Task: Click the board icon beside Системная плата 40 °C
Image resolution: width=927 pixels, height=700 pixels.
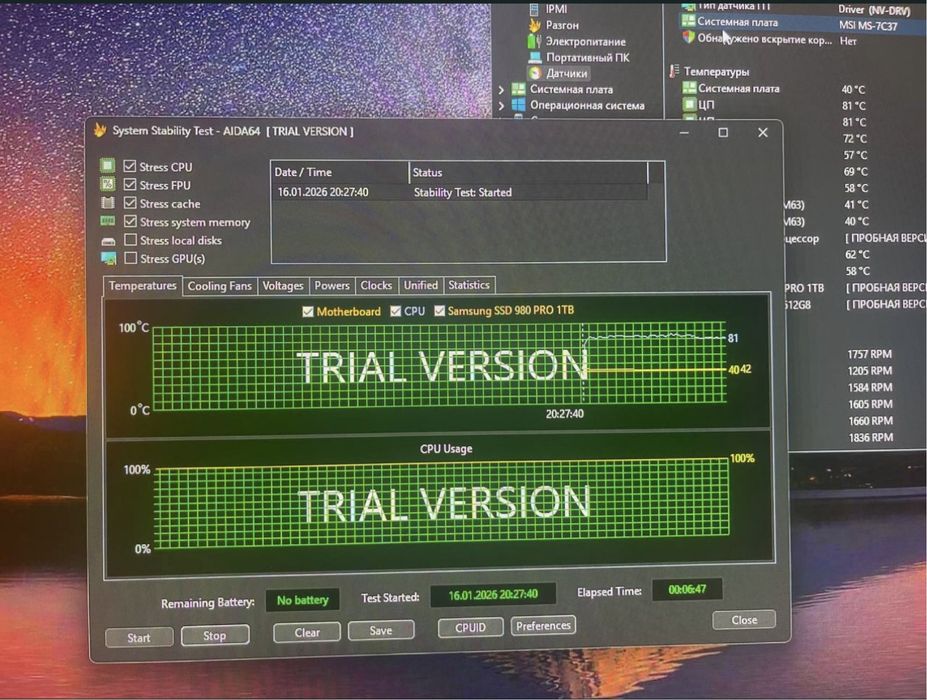Action: click(x=689, y=88)
